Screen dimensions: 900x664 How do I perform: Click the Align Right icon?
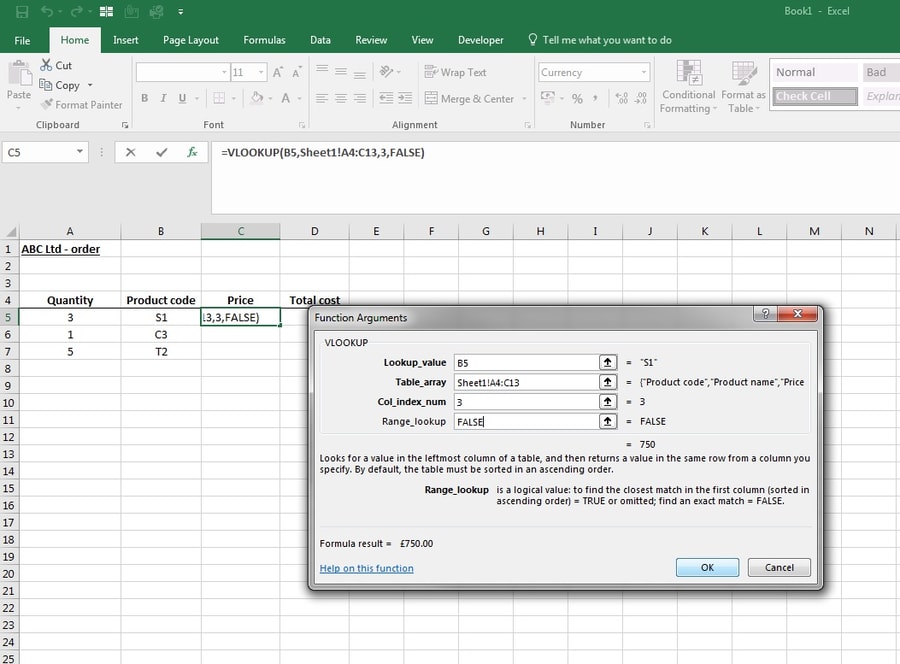[360, 98]
